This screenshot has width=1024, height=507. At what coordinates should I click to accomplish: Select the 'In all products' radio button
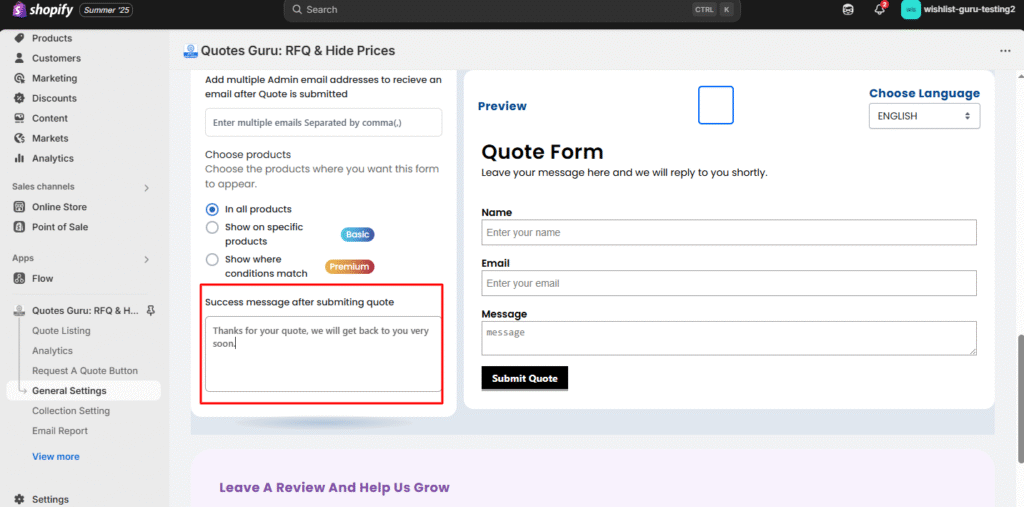[212, 209]
